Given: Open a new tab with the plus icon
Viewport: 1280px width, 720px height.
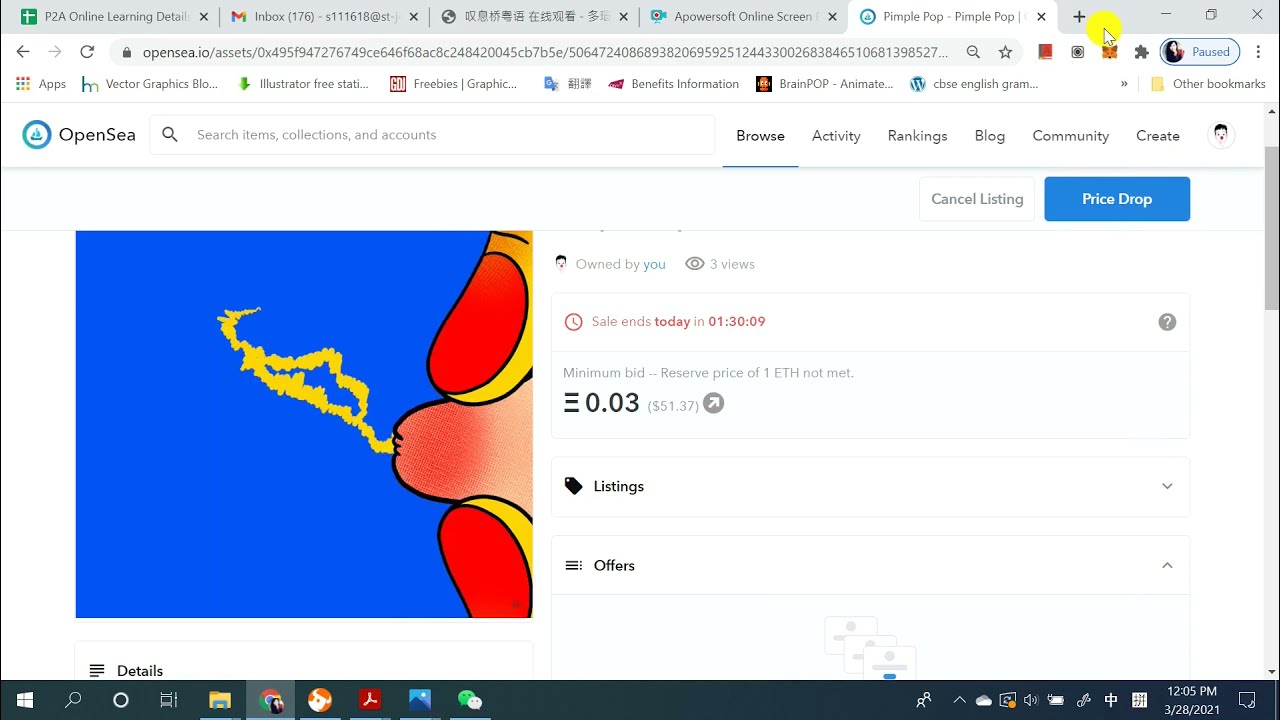Looking at the screenshot, I should (x=1079, y=17).
